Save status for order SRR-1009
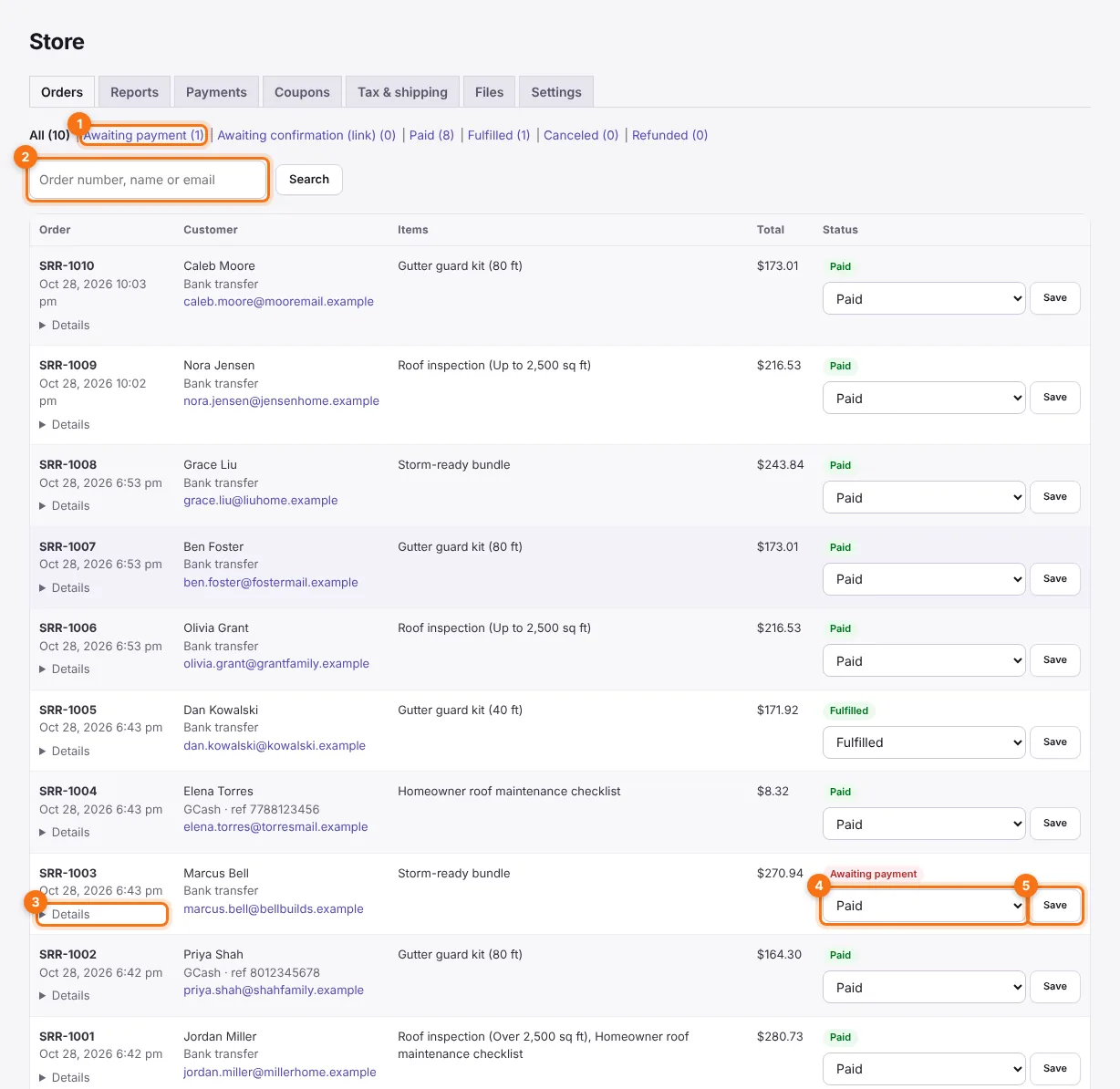This screenshot has width=1120, height=1089. [1055, 398]
